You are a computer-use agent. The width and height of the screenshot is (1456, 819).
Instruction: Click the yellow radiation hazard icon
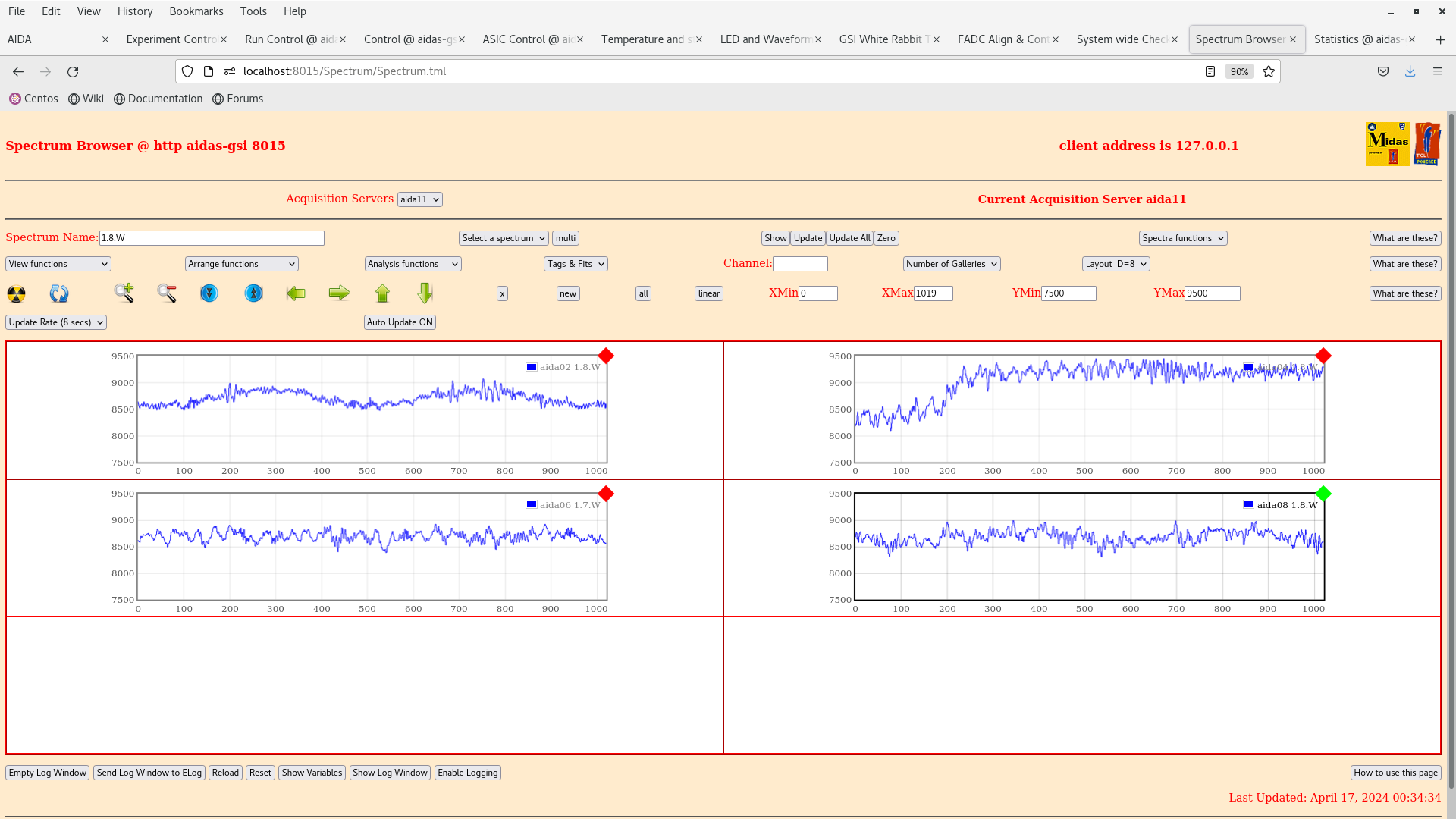(16, 293)
